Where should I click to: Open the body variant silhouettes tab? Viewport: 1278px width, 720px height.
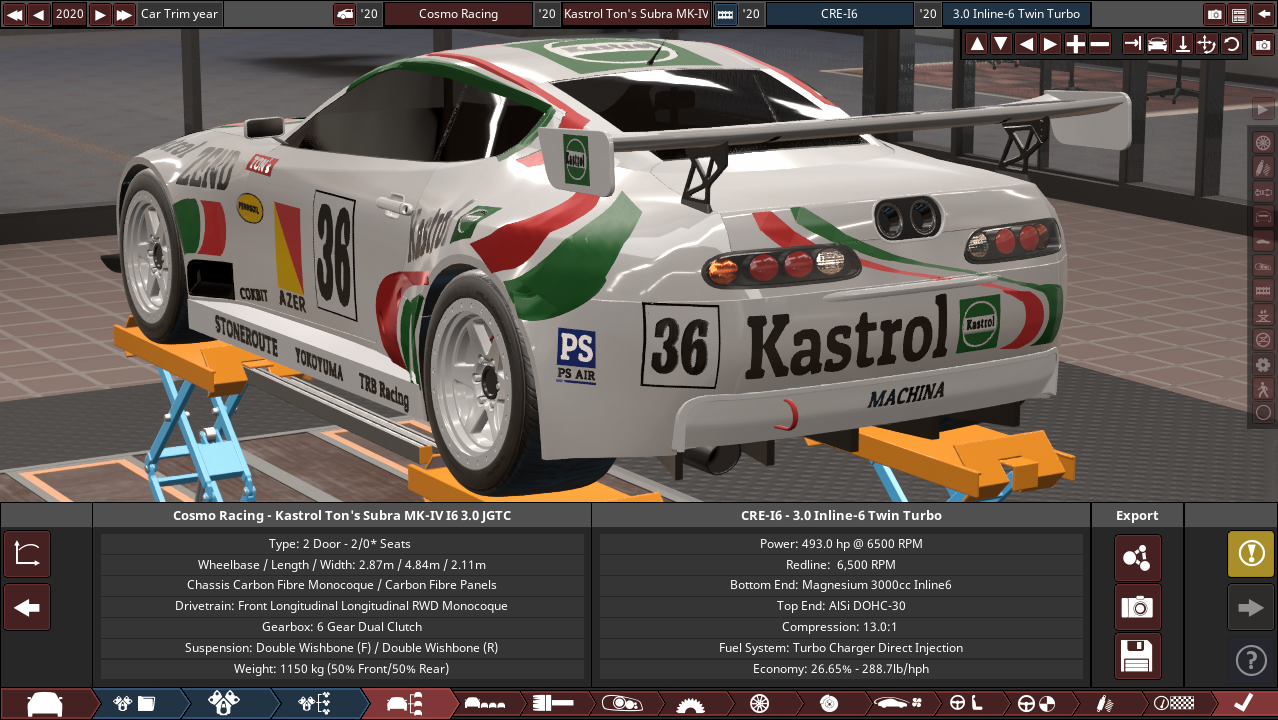(x=484, y=703)
